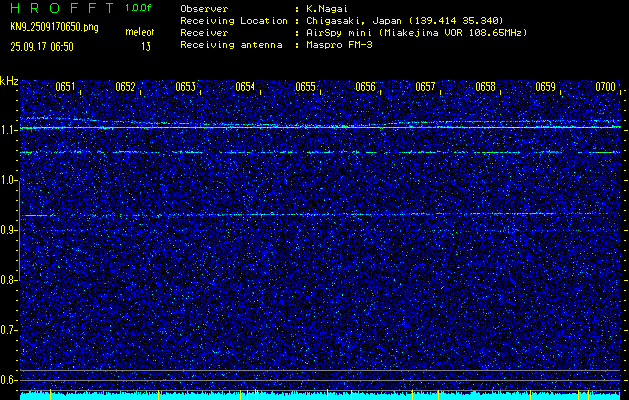Screen dimensions: 629x400
Task: Click the 0656 time marker
Action: click(365, 87)
